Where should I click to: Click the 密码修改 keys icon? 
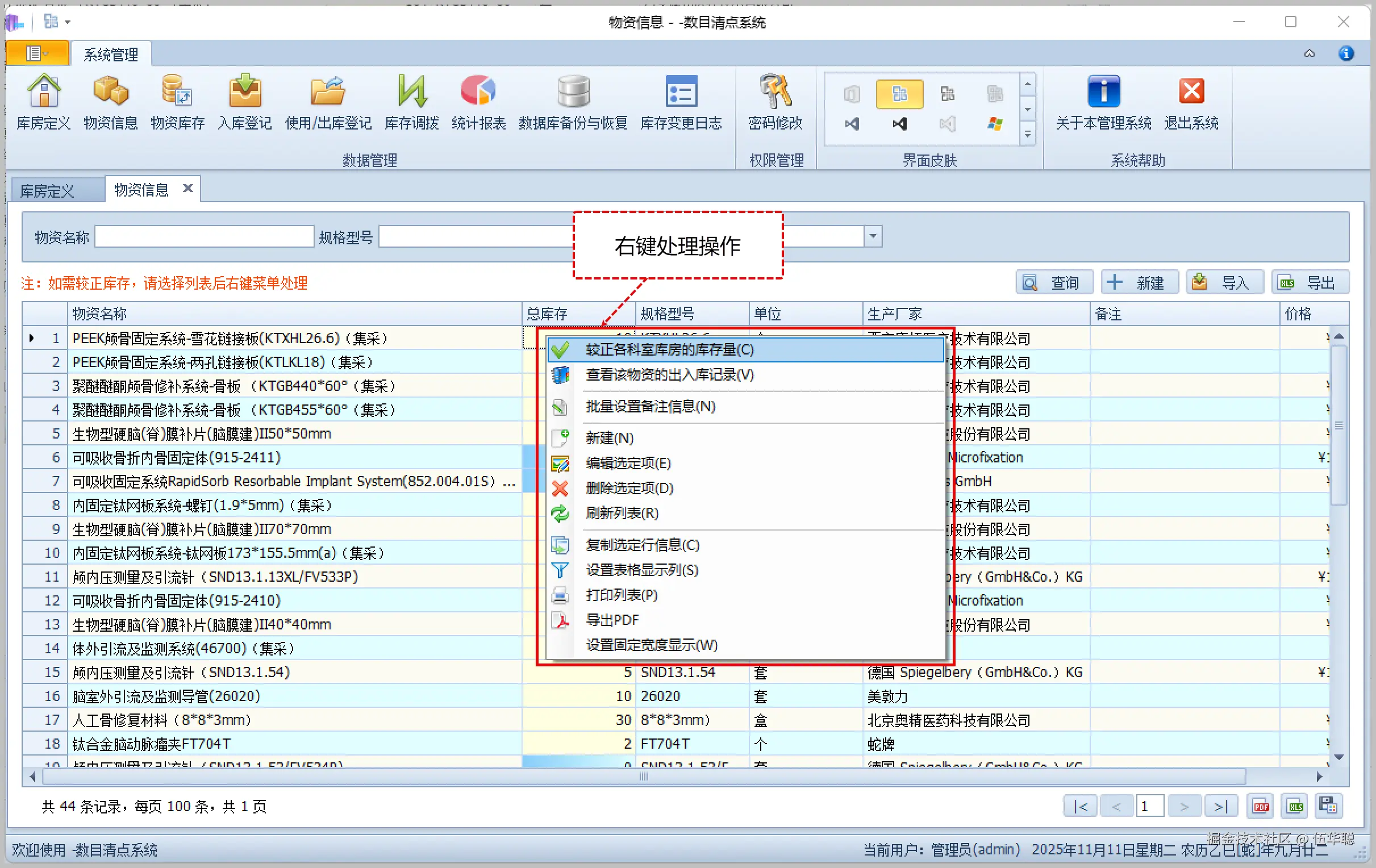775,91
